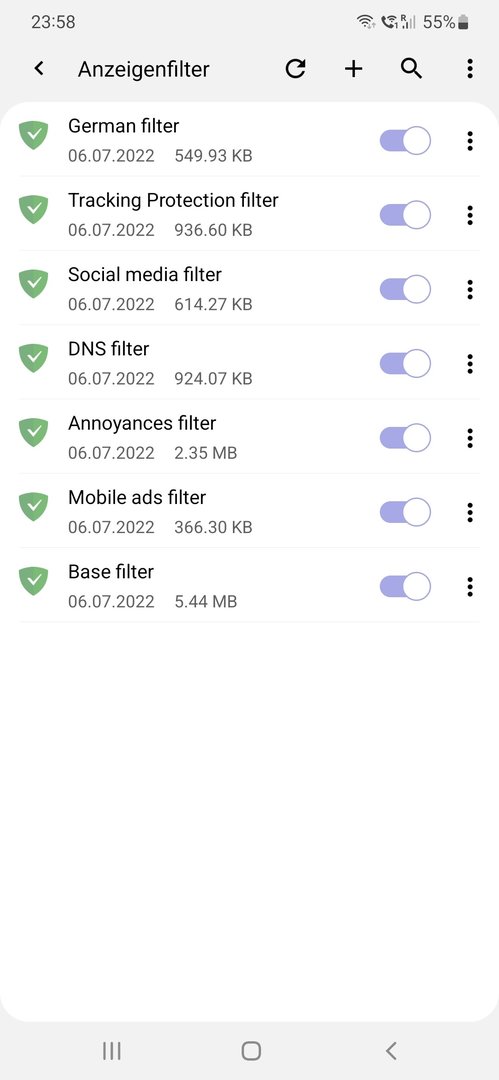499x1080 pixels.
Task: Open three-dot menu for Social media filter
Action: [x=469, y=289]
